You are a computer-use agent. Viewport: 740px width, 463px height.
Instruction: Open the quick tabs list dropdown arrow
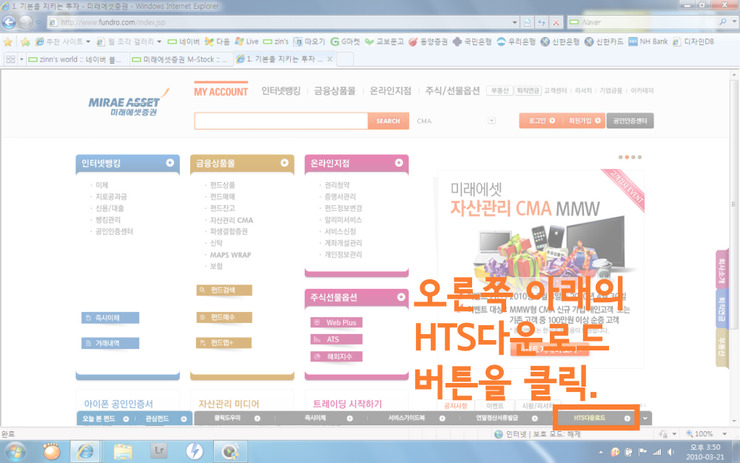coord(21,59)
